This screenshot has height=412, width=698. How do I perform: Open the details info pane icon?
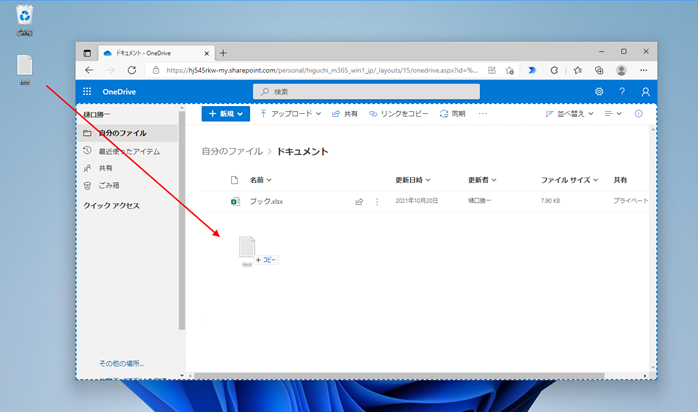pos(639,114)
